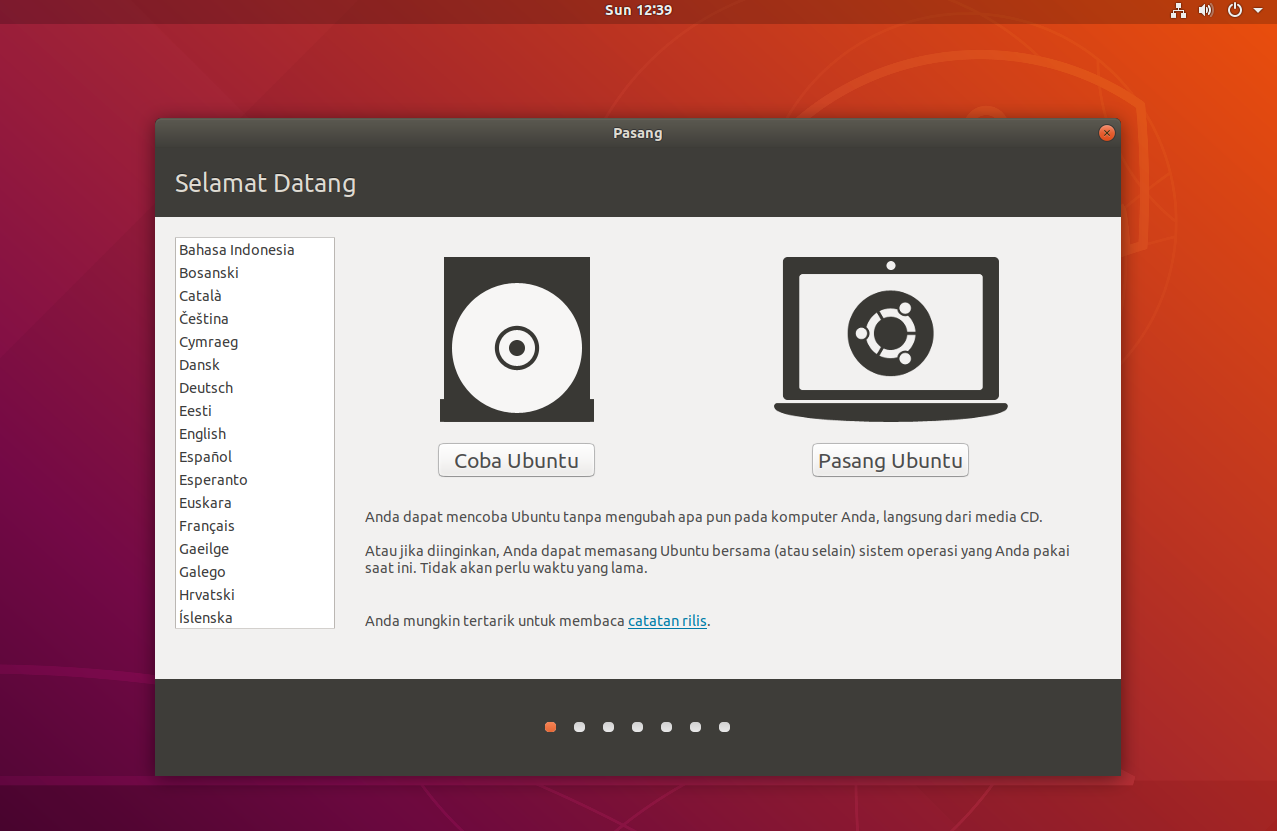
Task: Select Deutsch in language list
Action: pyautogui.click(x=255, y=388)
